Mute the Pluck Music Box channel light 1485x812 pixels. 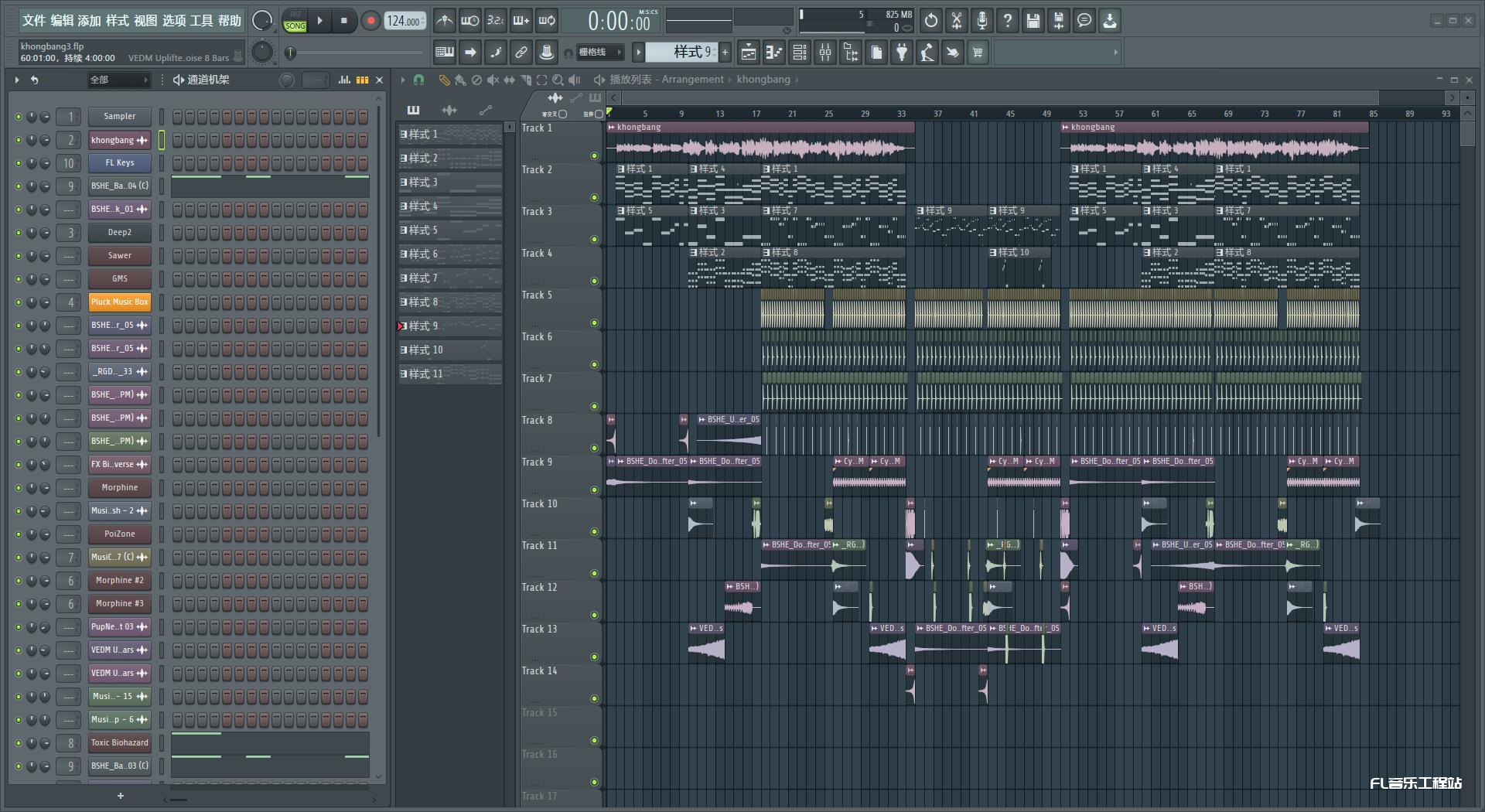tap(19, 302)
